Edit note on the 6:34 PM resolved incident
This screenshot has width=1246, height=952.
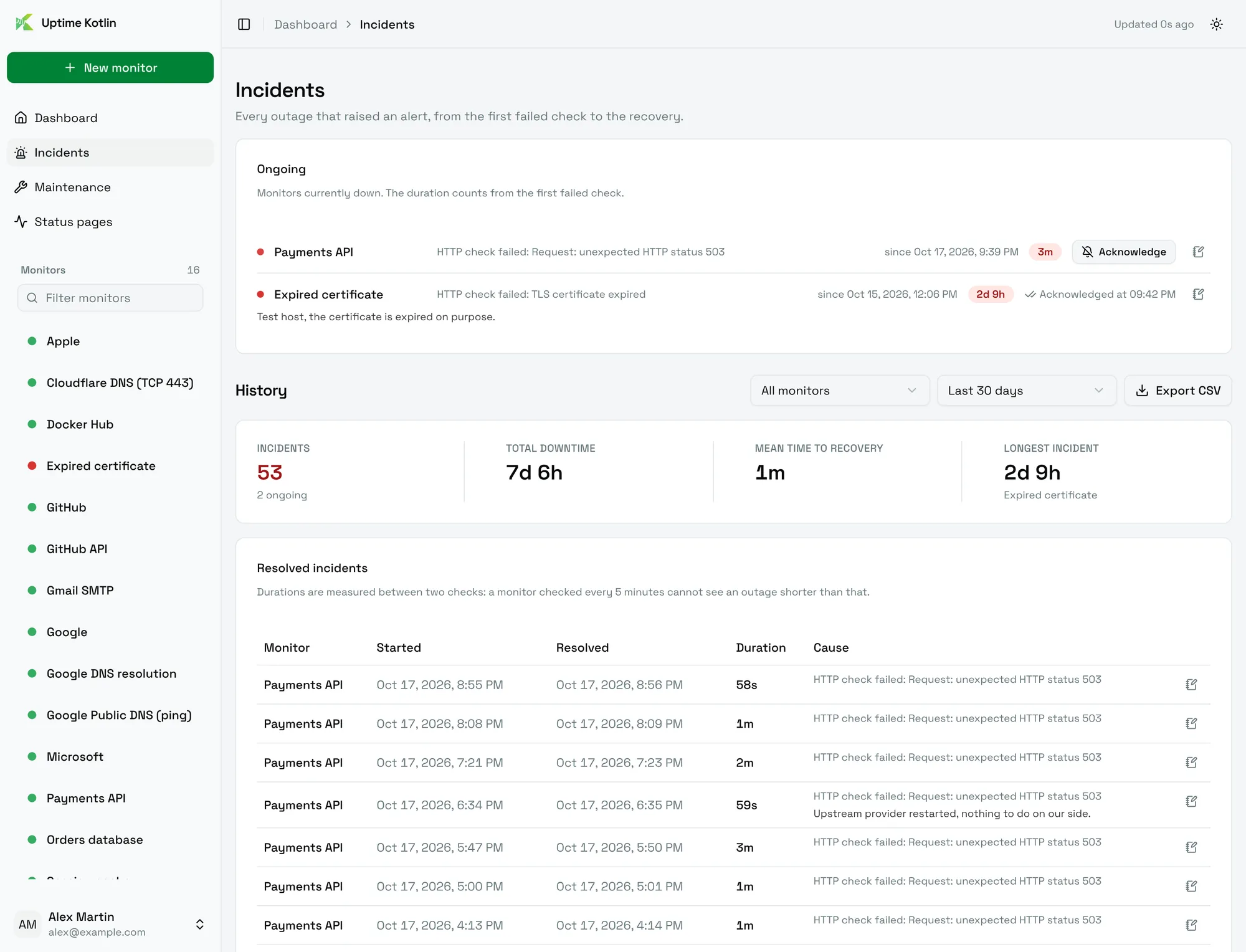click(x=1191, y=801)
